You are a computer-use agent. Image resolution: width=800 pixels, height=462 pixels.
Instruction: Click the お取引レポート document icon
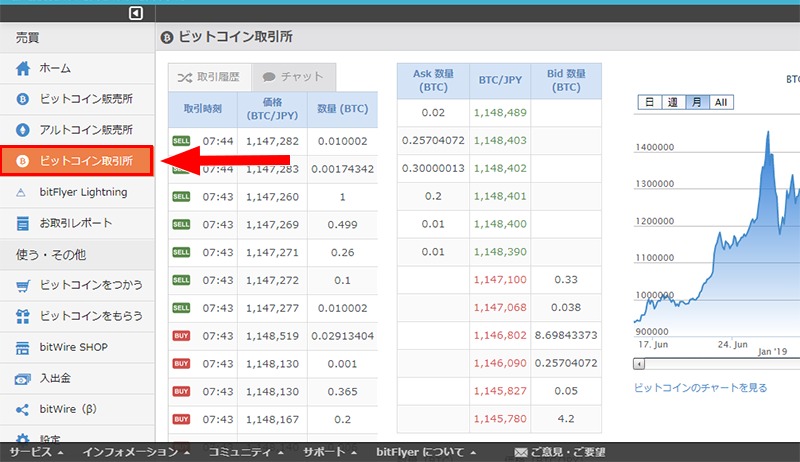[22, 223]
